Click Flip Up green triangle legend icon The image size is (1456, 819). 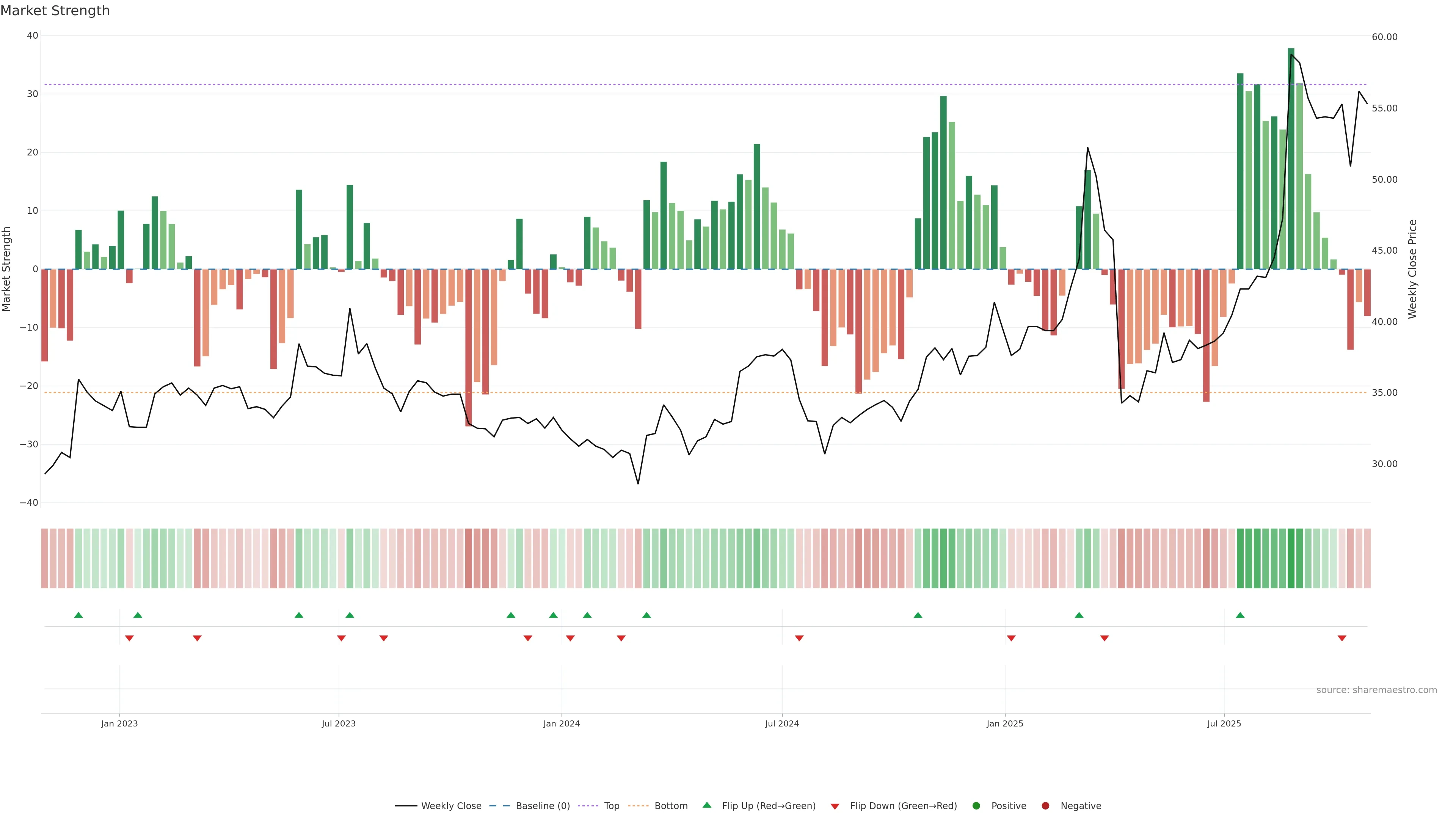pyautogui.click(x=706, y=805)
